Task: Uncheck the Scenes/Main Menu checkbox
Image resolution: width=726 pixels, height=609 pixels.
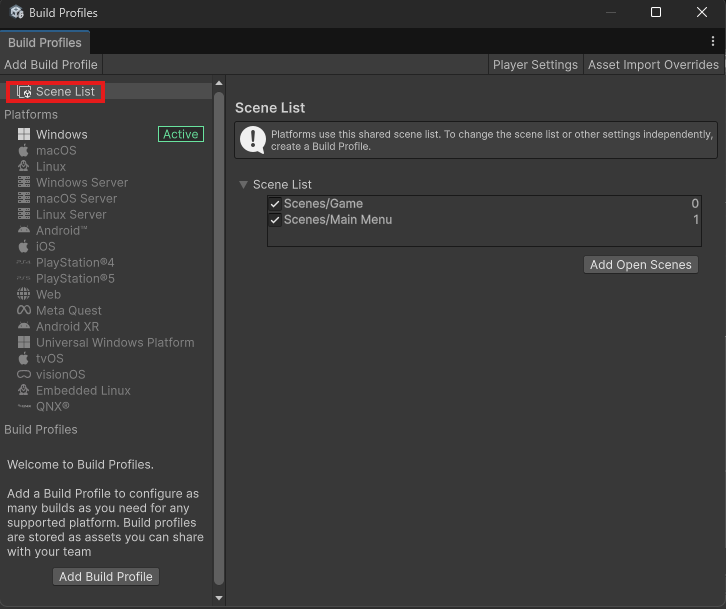Action: pos(275,220)
